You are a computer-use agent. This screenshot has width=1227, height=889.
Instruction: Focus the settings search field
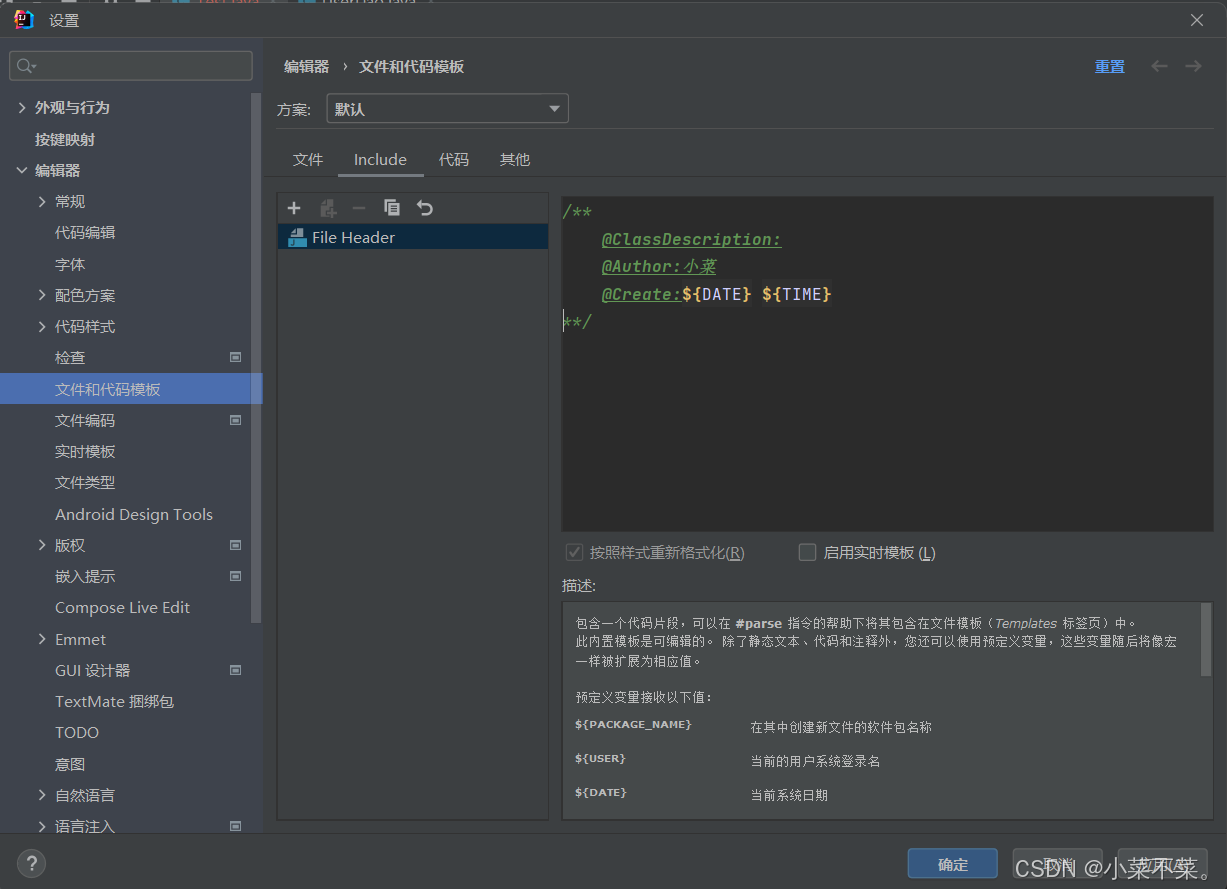(x=131, y=66)
